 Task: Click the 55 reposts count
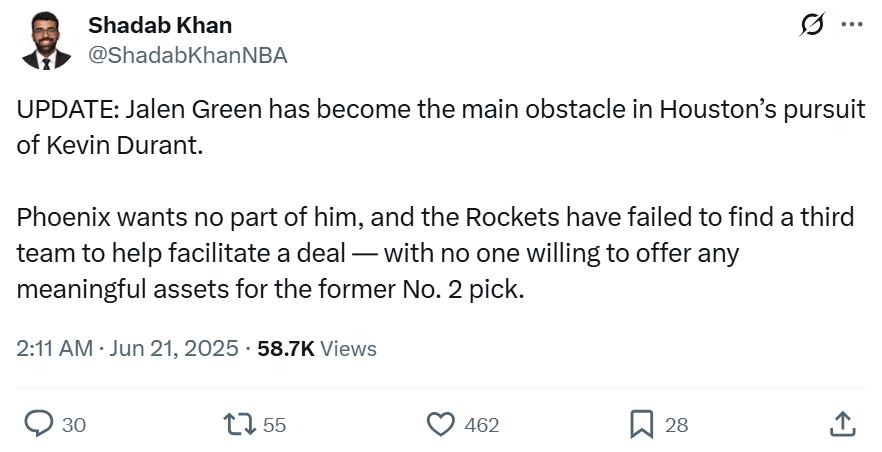click(x=274, y=425)
